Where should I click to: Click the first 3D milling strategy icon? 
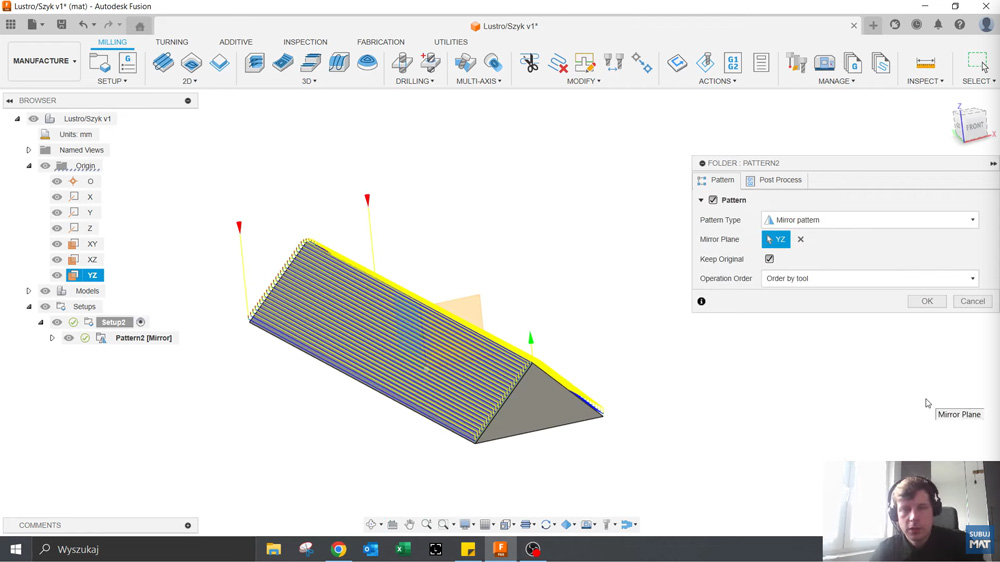pos(255,63)
